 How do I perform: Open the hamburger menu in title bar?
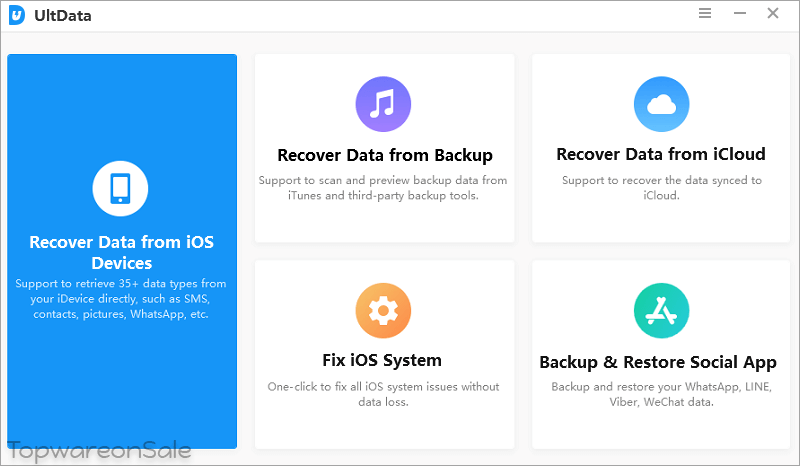(x=705, y=13)
